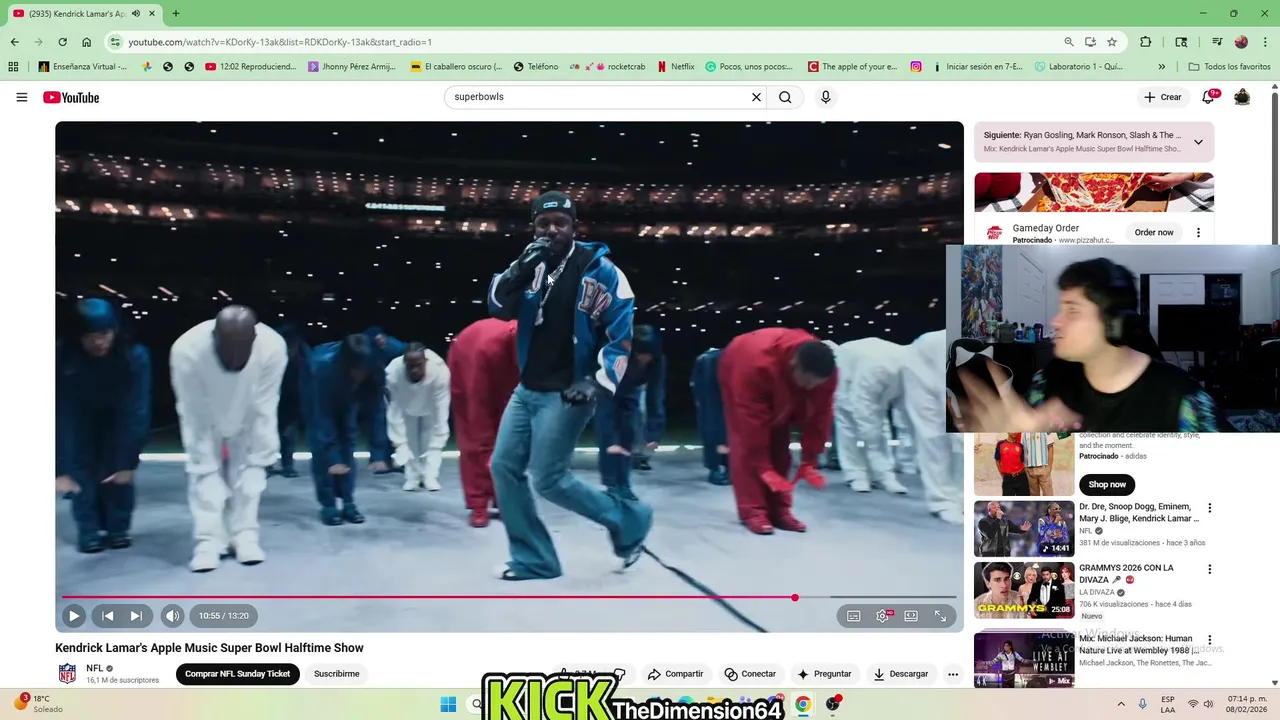Open the YouTube hamburger guide menu
Screen dimensions: 1280x720
(x=22, y=97)
